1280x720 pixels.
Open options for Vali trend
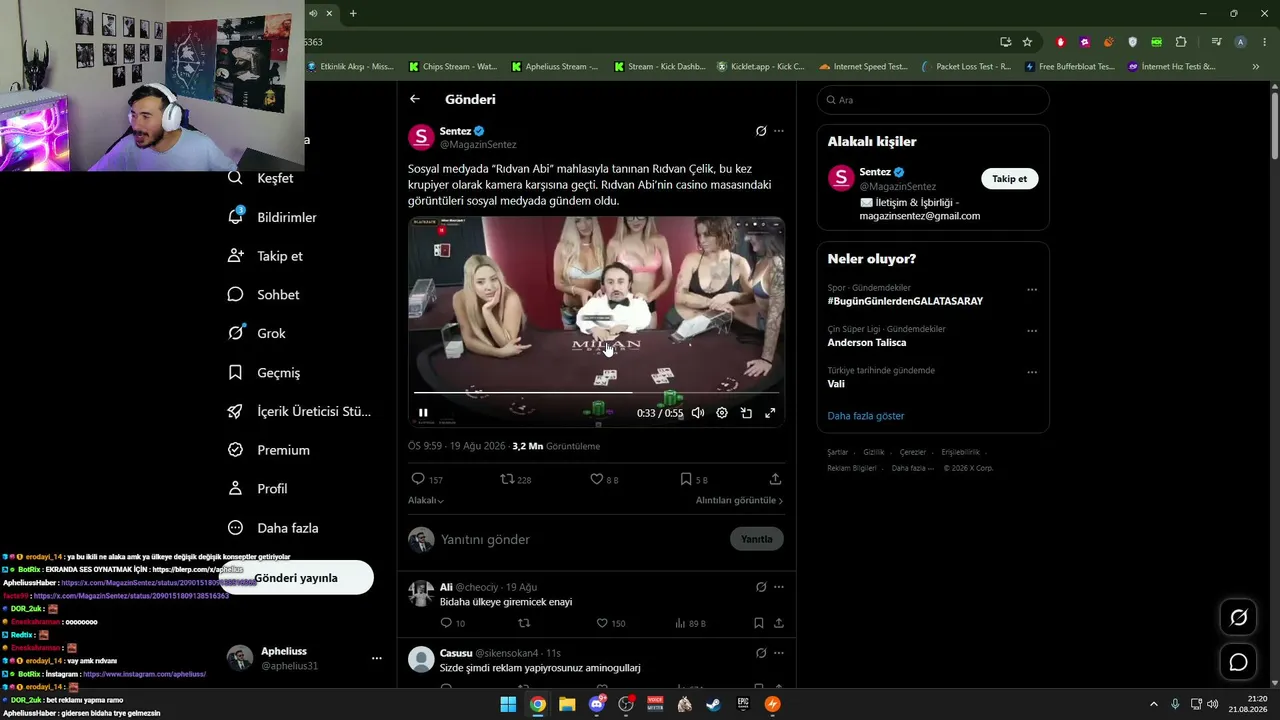coord(1032,372)
